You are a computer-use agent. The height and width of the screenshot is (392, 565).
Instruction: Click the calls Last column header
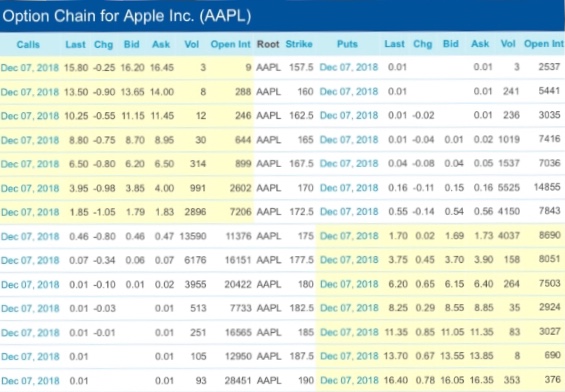point(76,44)
